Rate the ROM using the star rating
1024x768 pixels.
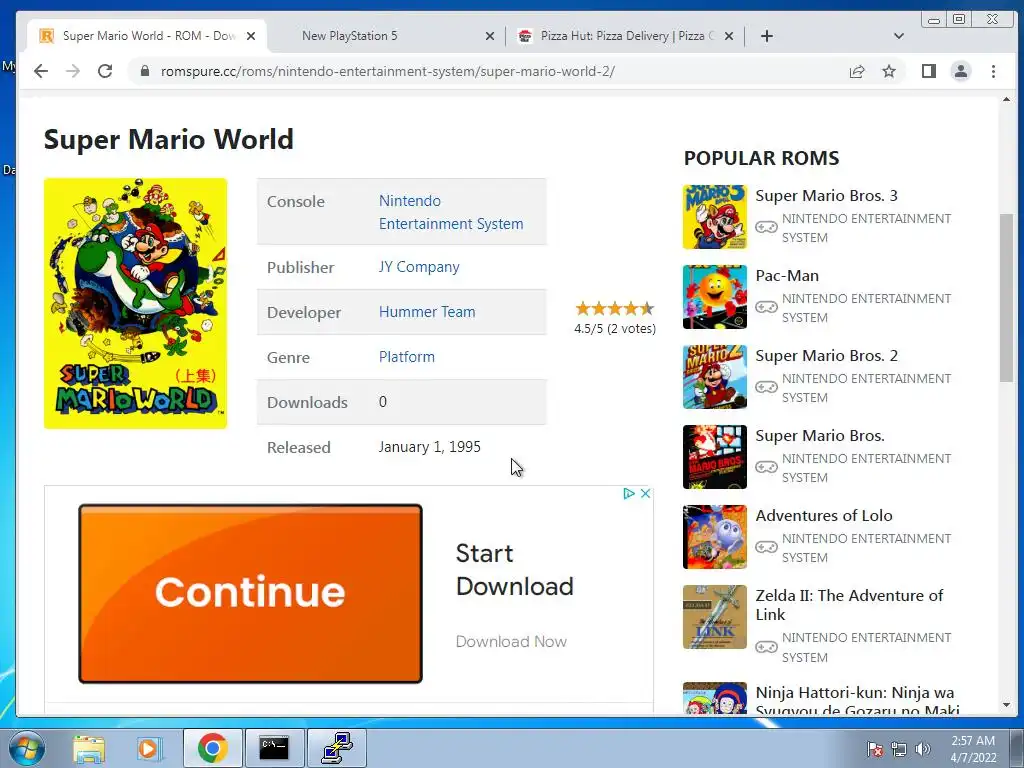pyautogui.click(x=615, y=308)
